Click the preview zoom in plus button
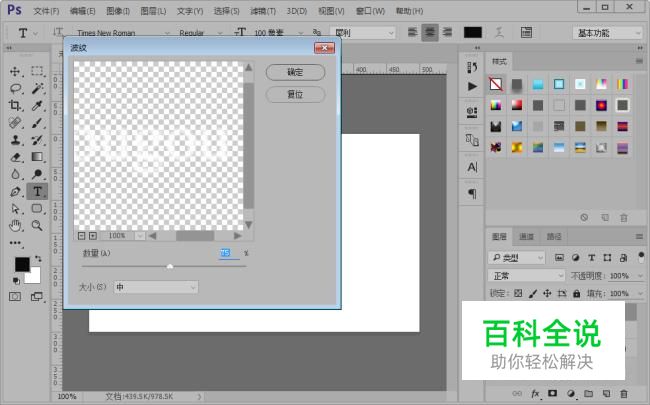The image size is (650, 405). [x=93, y=236]
